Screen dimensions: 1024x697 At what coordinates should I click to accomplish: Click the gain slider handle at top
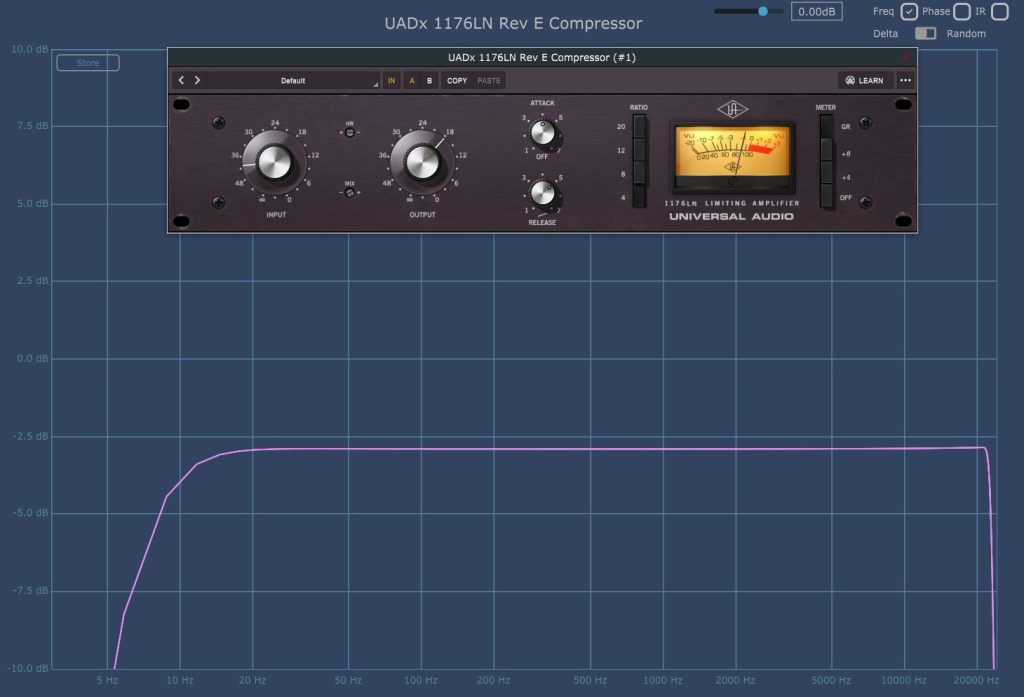click(x=763, y=11)
